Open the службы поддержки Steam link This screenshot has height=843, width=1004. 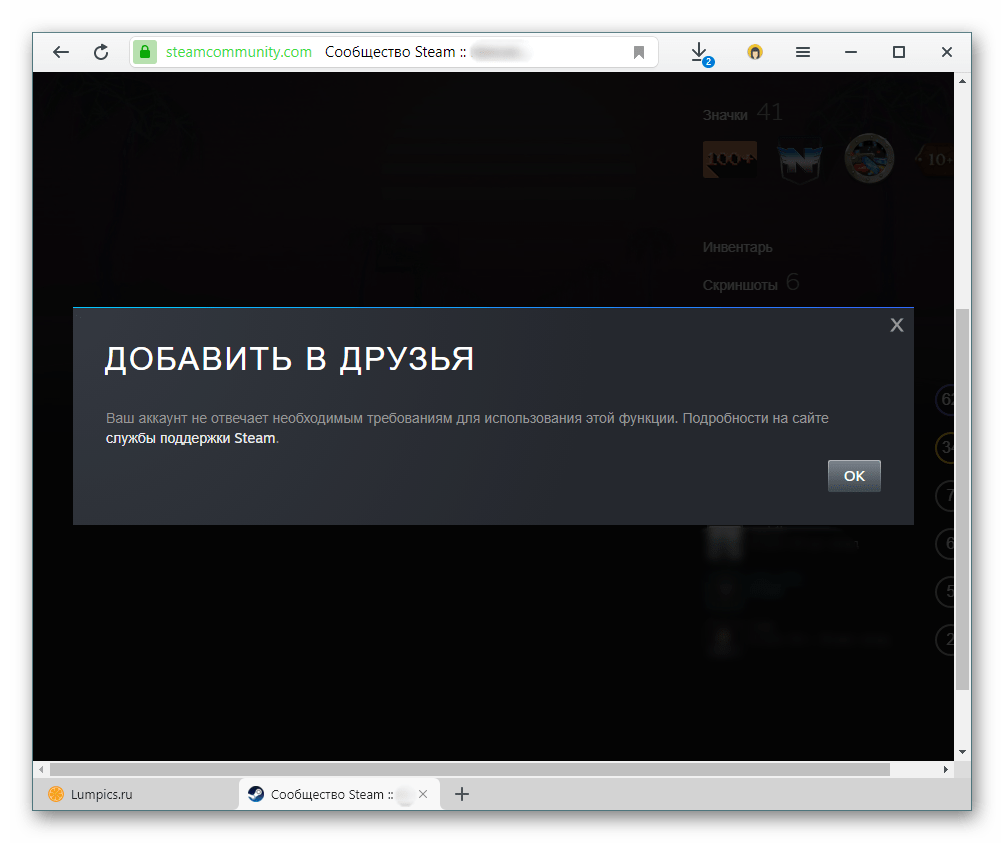coord(191,438)
